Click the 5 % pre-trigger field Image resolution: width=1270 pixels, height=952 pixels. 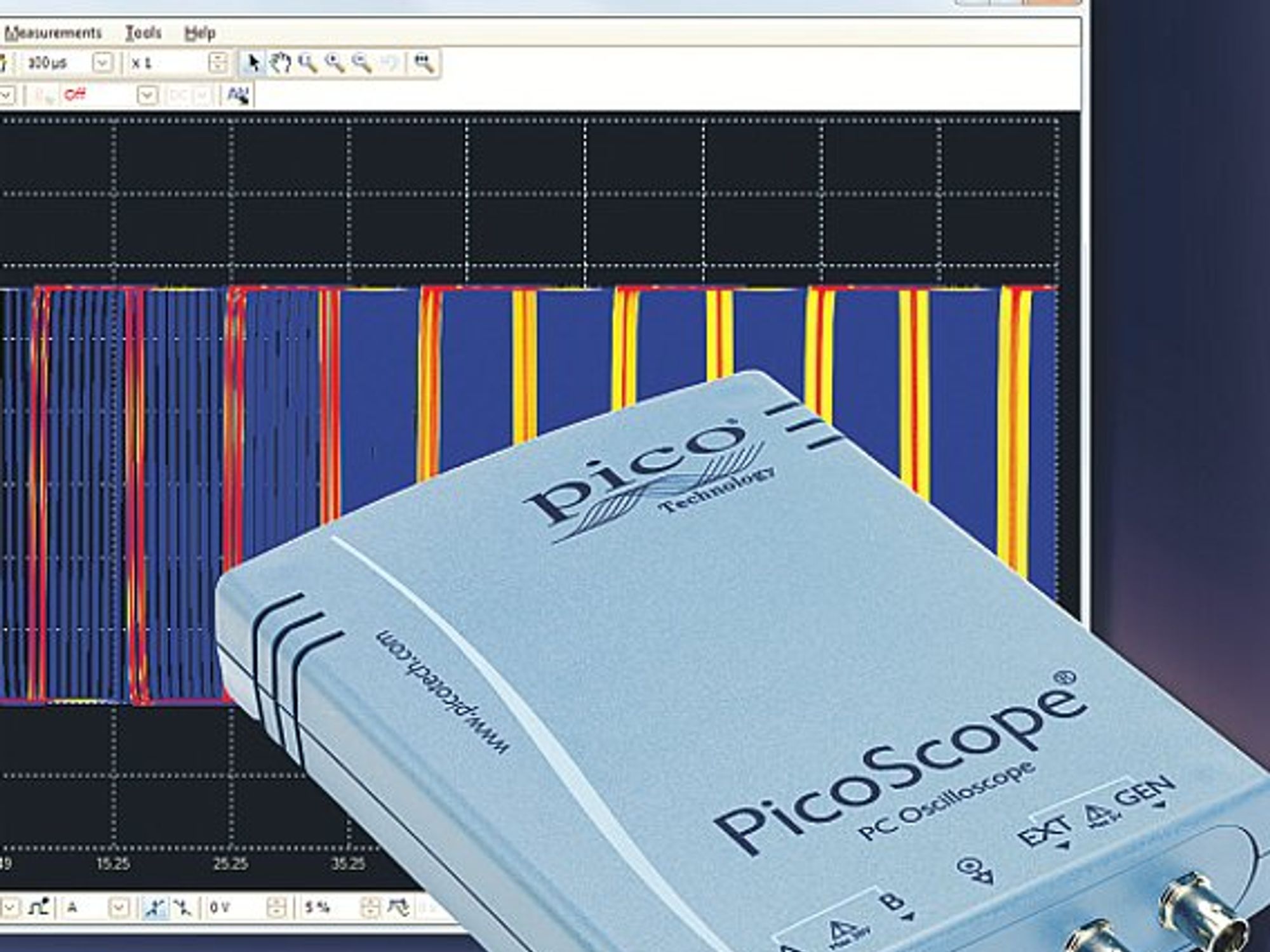(330, 908)
